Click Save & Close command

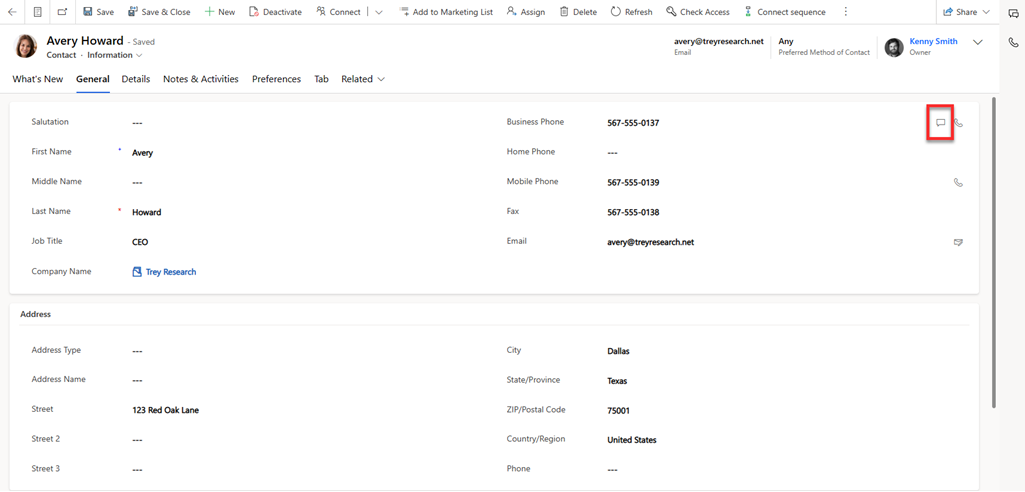pos(159,12)
